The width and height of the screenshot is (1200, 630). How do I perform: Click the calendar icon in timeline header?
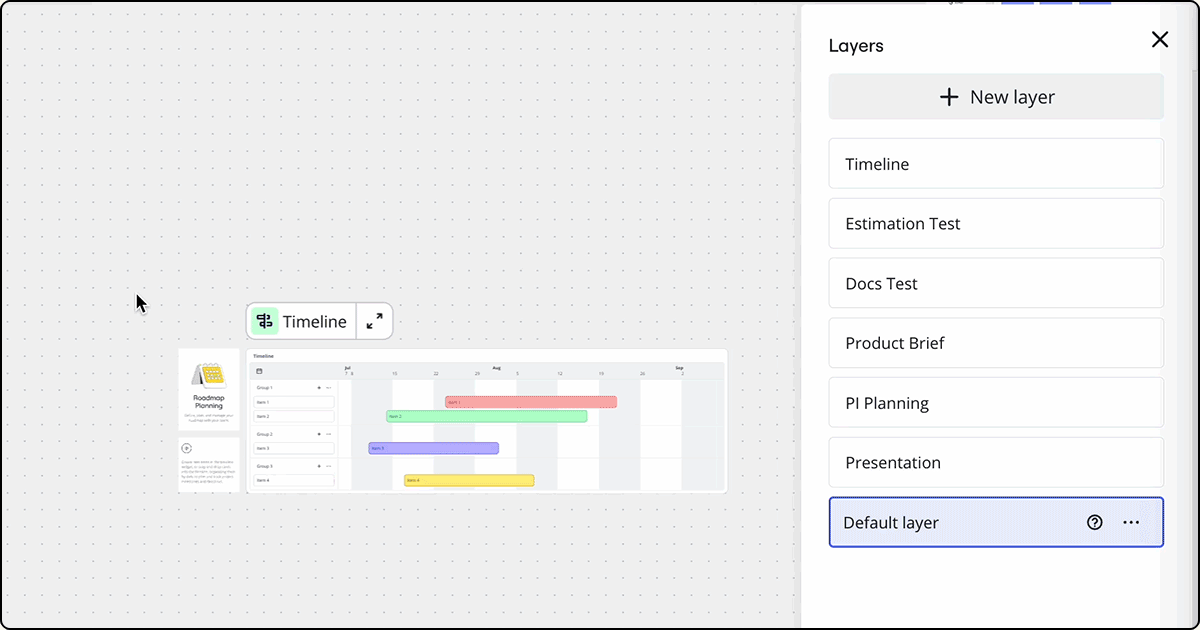[x=259, y=370]
